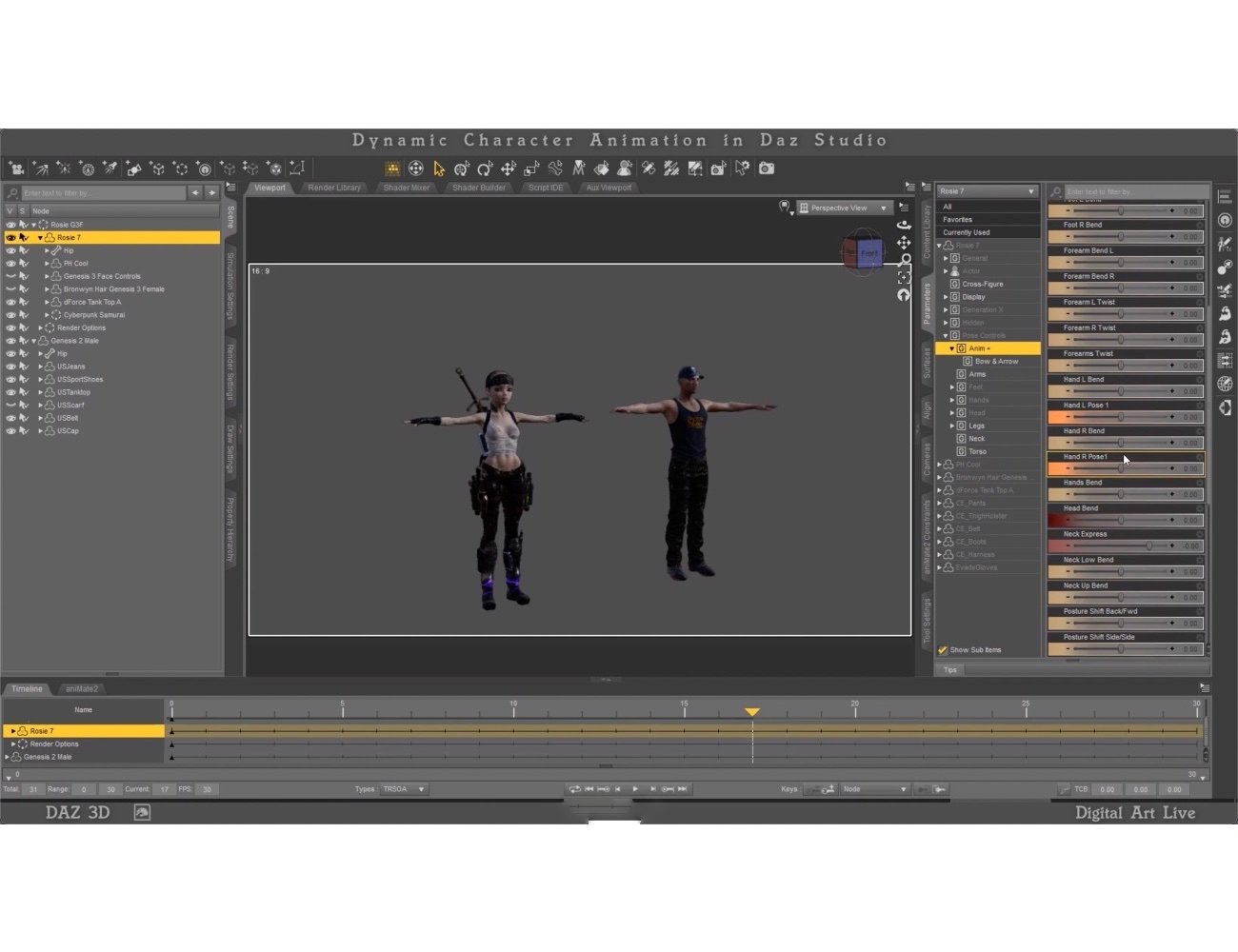Select the Rotate tool in the toolbar
The width and height of the screenshot is (1238, 952).
(485, 169)
